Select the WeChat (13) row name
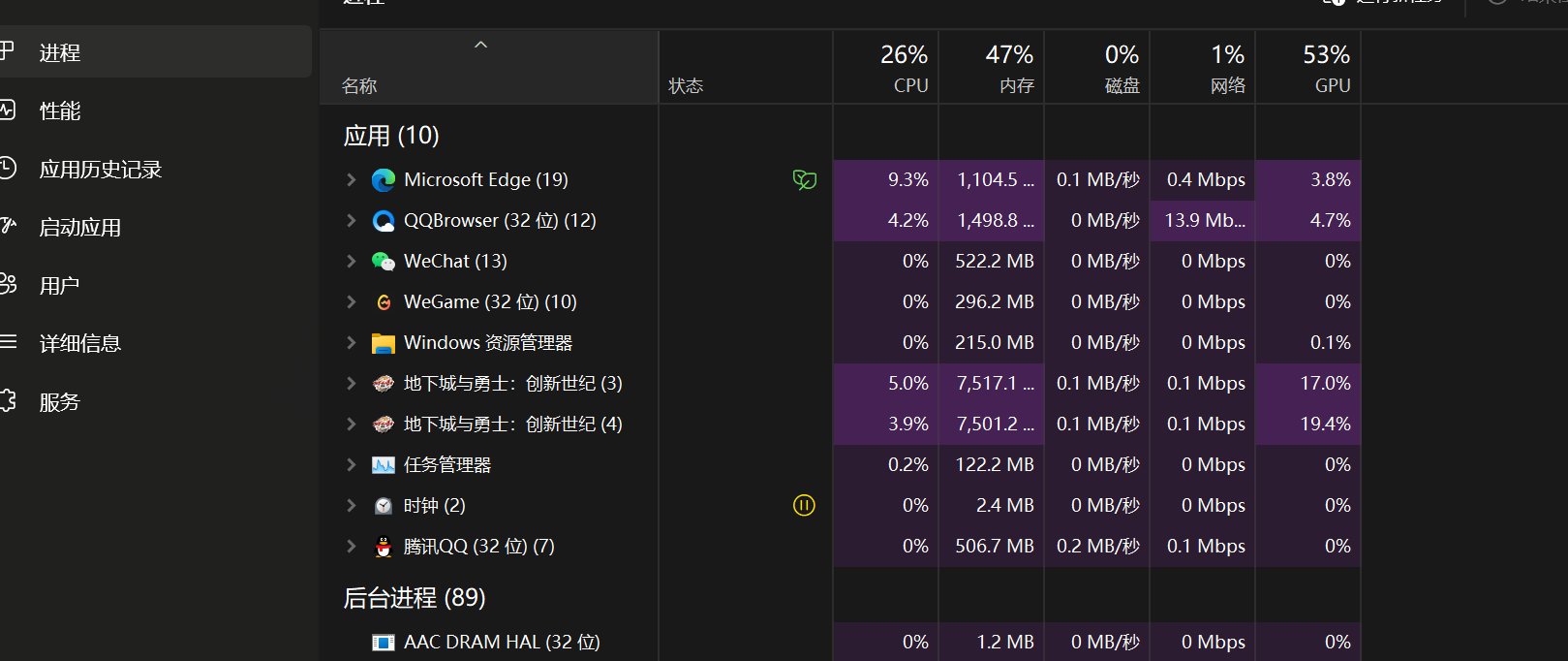The image size is (1568, 661). pos(455,261)
